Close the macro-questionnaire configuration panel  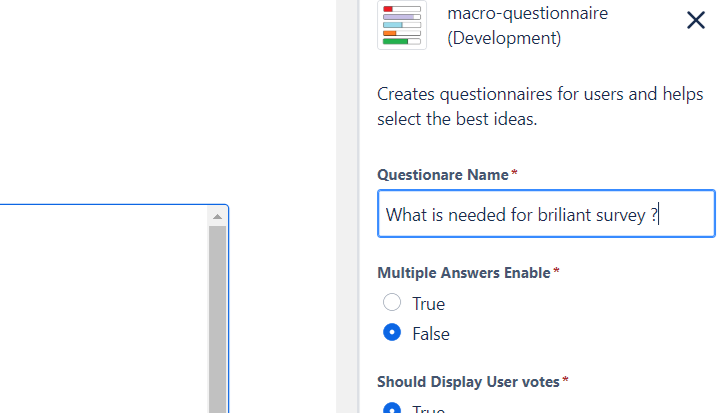pos(696,20)
